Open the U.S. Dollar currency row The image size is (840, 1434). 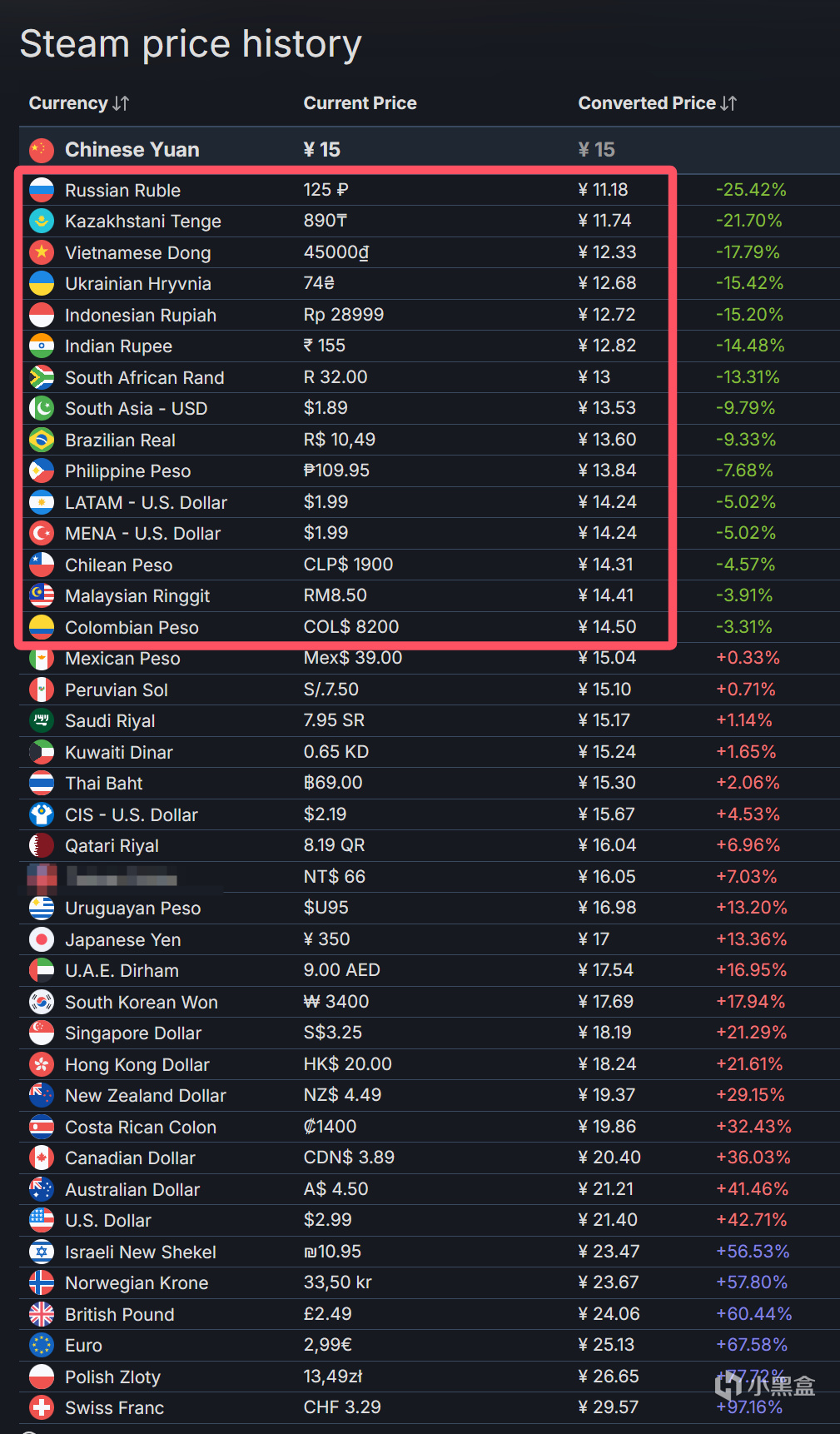pos(108,1221)
